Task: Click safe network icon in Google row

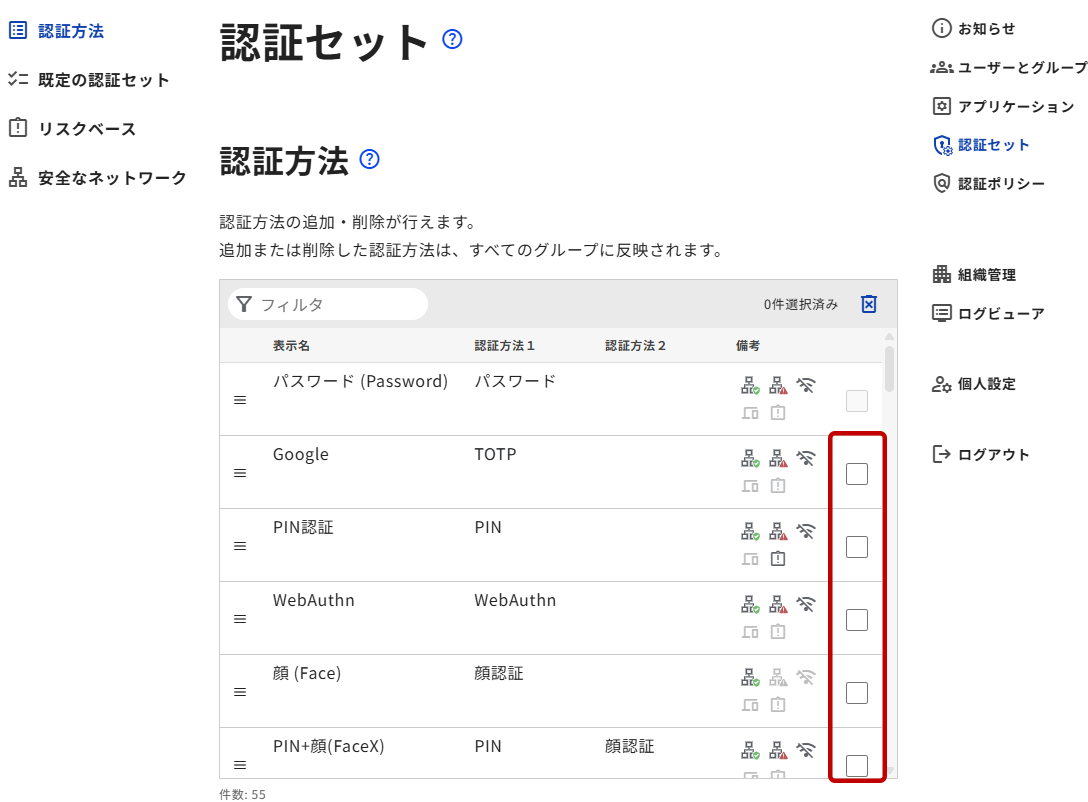Action: 750,459
